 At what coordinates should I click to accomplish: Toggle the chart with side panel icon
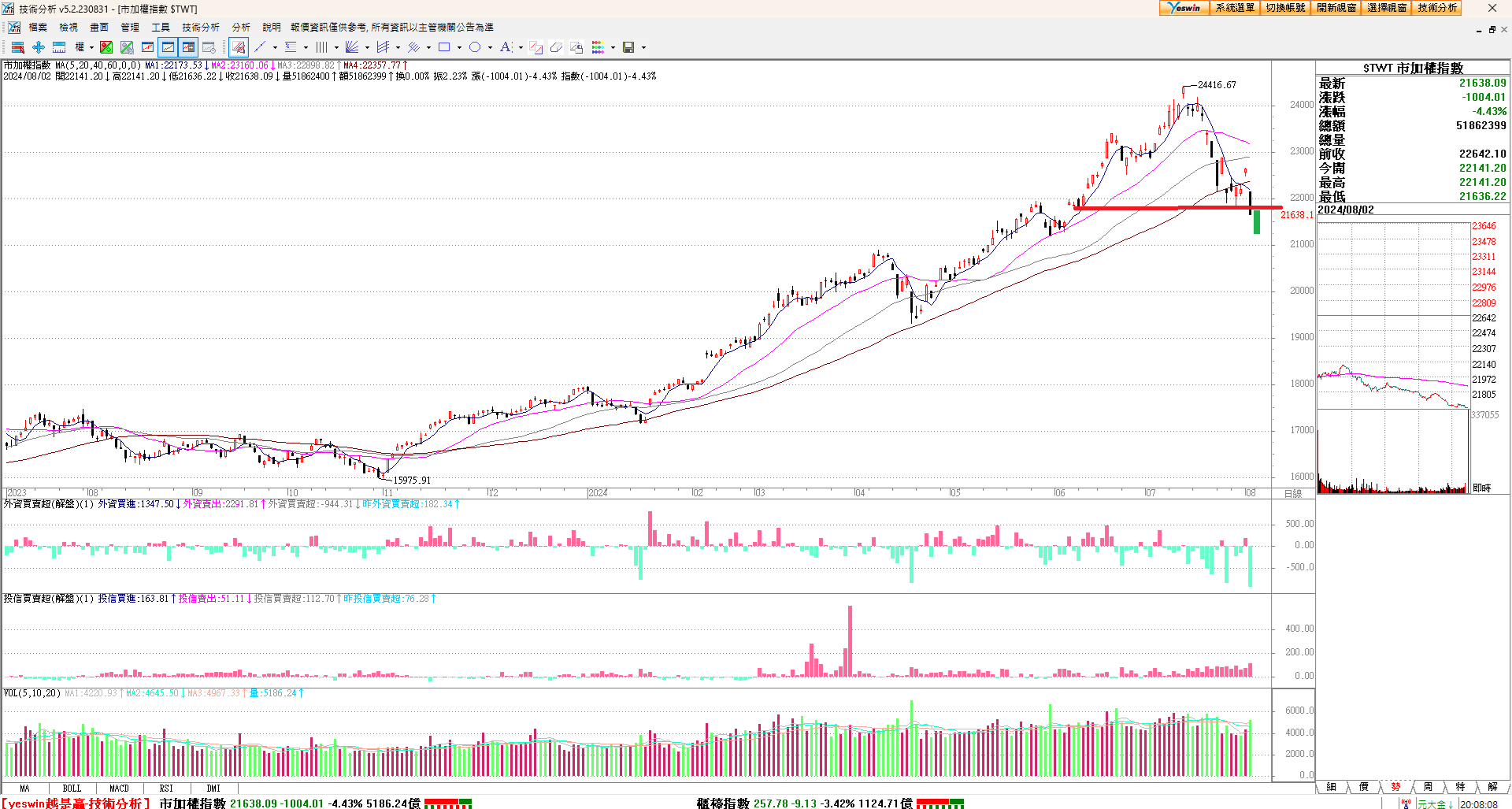(x=188, y=47)
